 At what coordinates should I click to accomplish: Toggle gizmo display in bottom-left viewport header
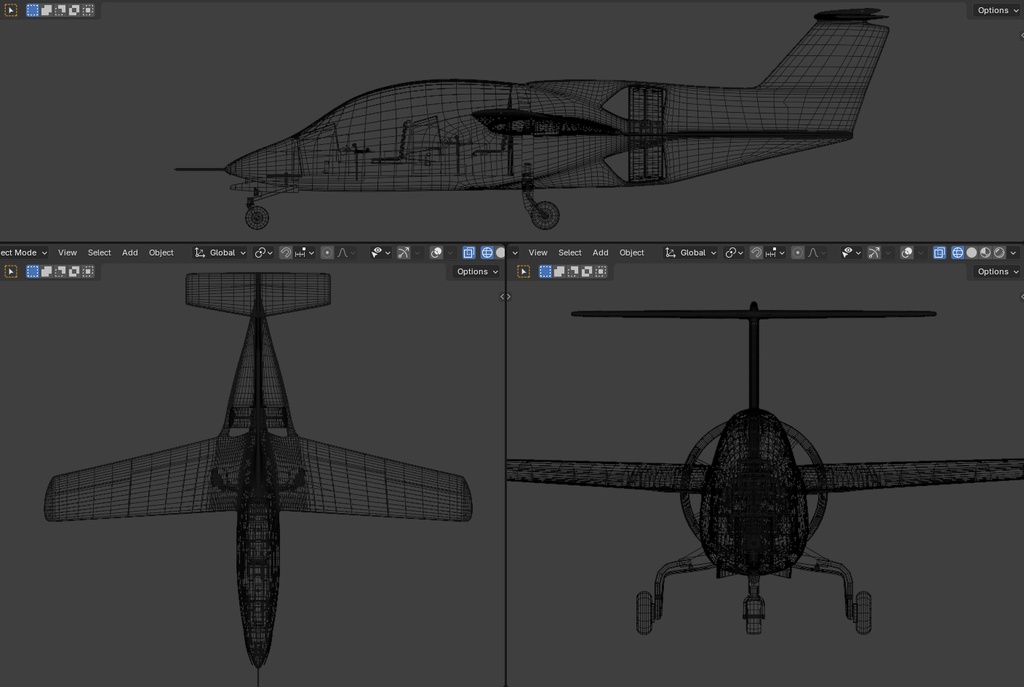(x=404, y=253)
